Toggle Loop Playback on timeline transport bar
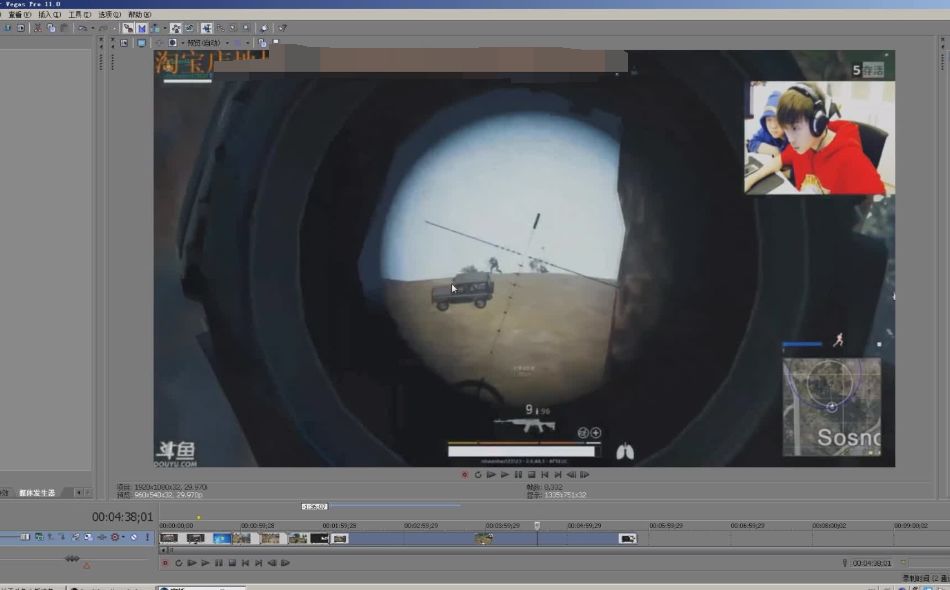This screenshot has height=590, width=950. [179, 563]
